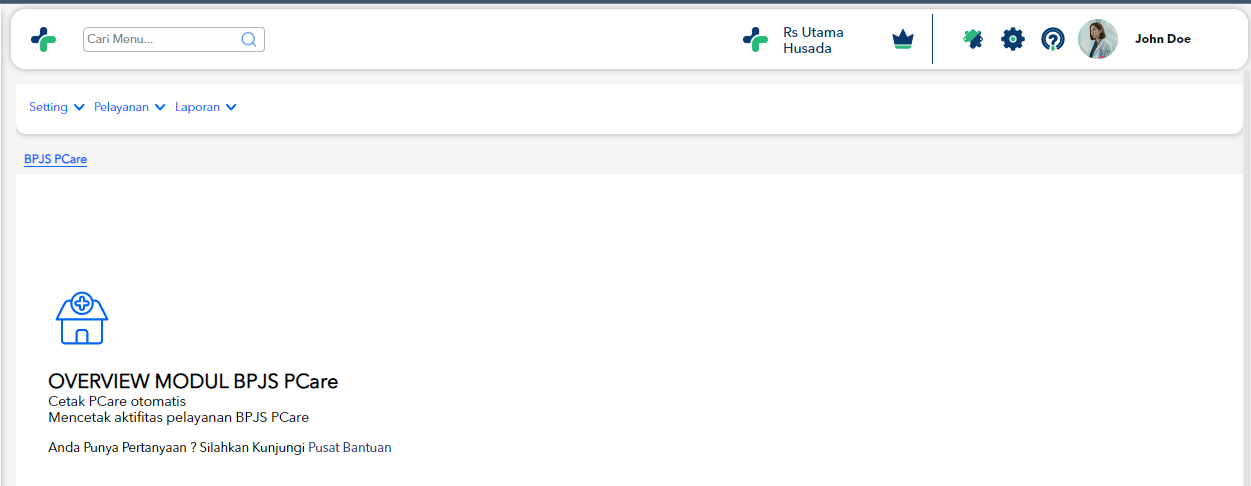Click the hospital logo beside Rs Utama Husada

755,39
